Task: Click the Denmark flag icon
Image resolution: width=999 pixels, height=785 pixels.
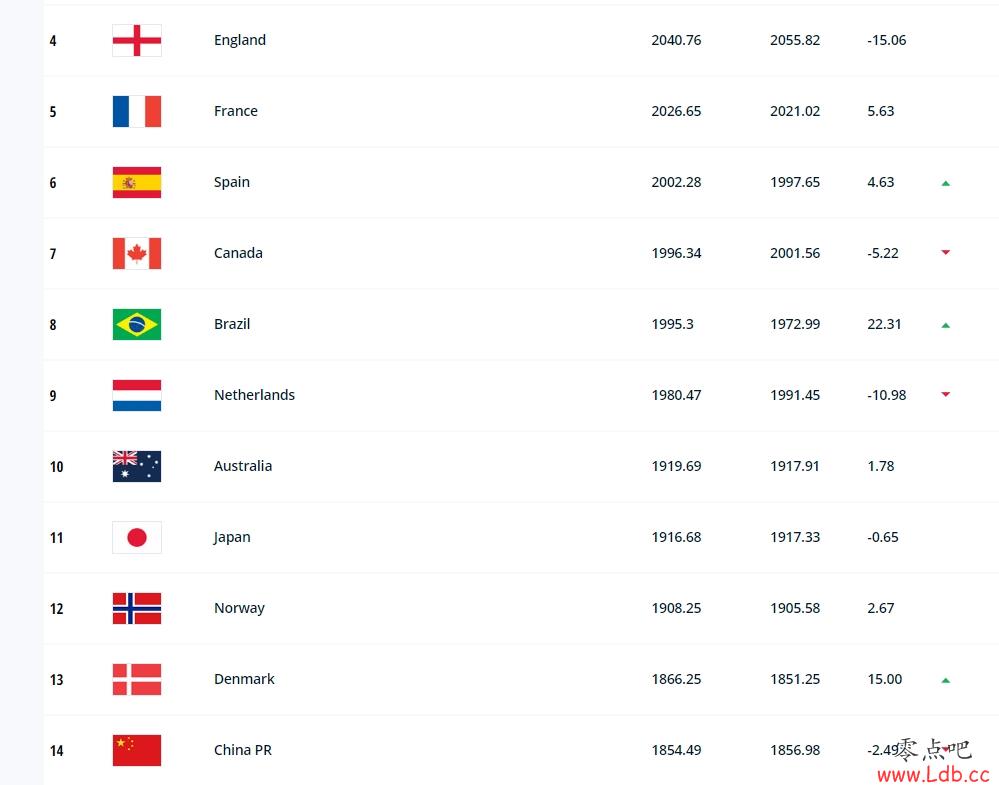Action: (137, 679)
